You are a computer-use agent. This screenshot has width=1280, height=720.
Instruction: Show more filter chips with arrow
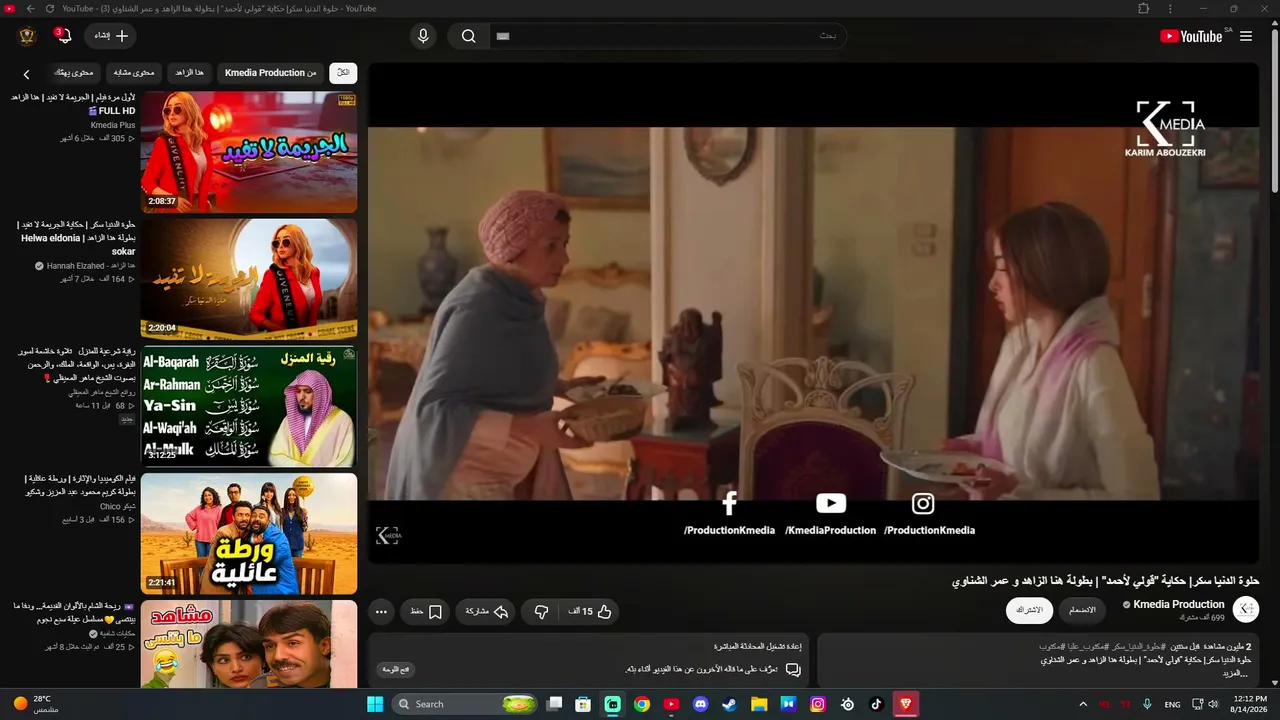(x=27, y=73)
